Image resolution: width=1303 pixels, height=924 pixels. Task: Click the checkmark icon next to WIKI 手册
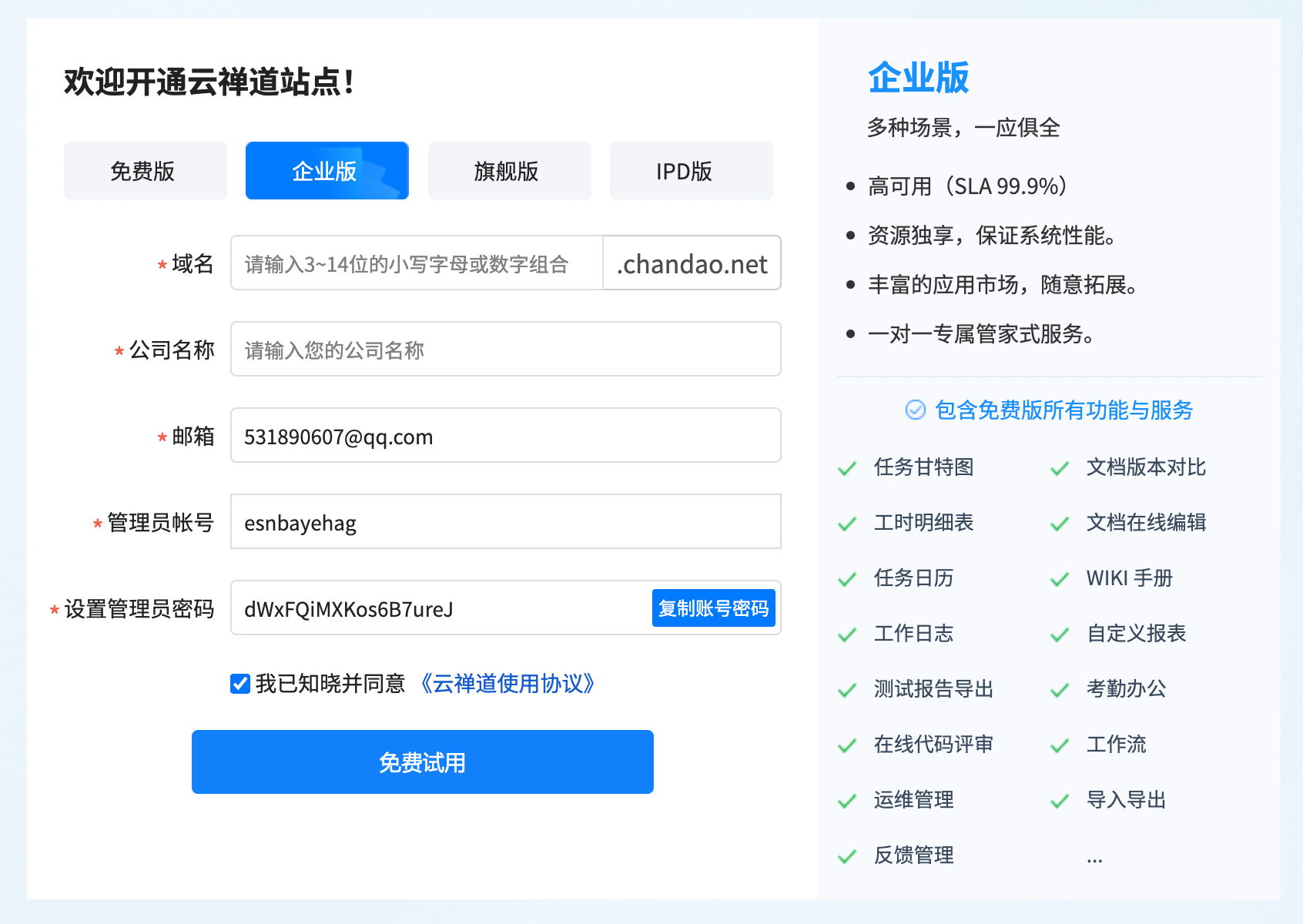point(1060,579)
